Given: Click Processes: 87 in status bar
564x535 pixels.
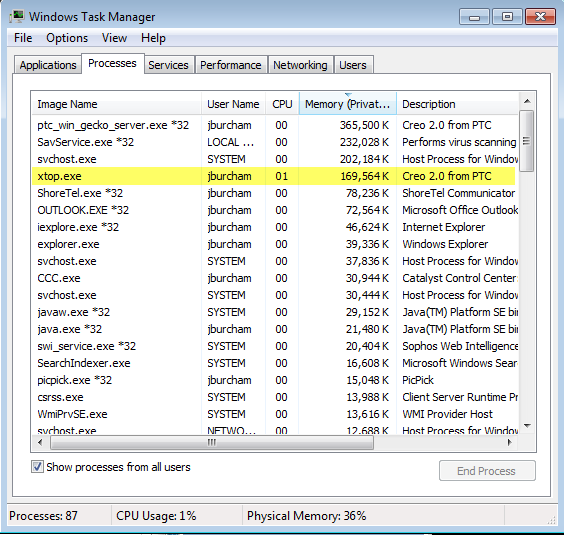Looking at the screenshot, I should point(43,516).
